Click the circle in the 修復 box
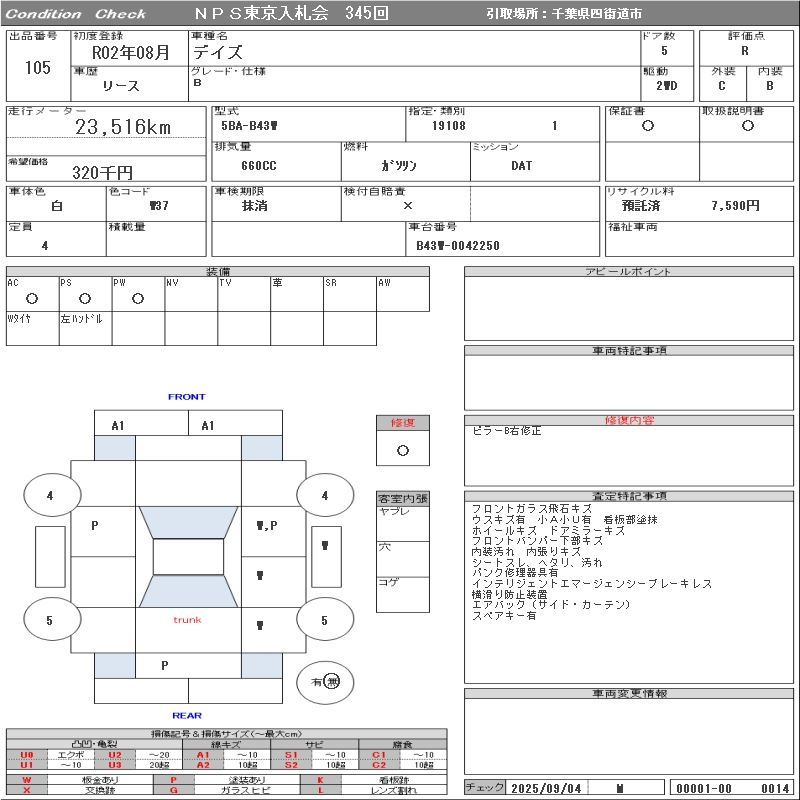The image size is (800, 800). 403,451
